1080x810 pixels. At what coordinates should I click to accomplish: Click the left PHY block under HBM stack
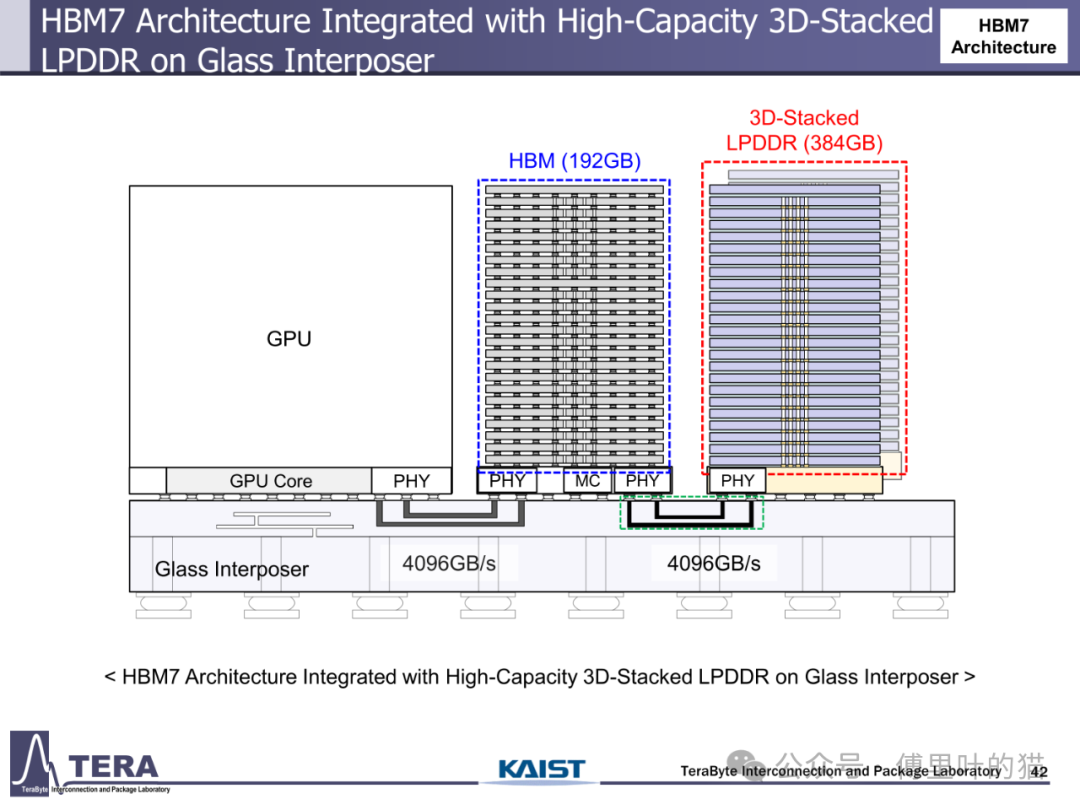click(x=507, y=481)
